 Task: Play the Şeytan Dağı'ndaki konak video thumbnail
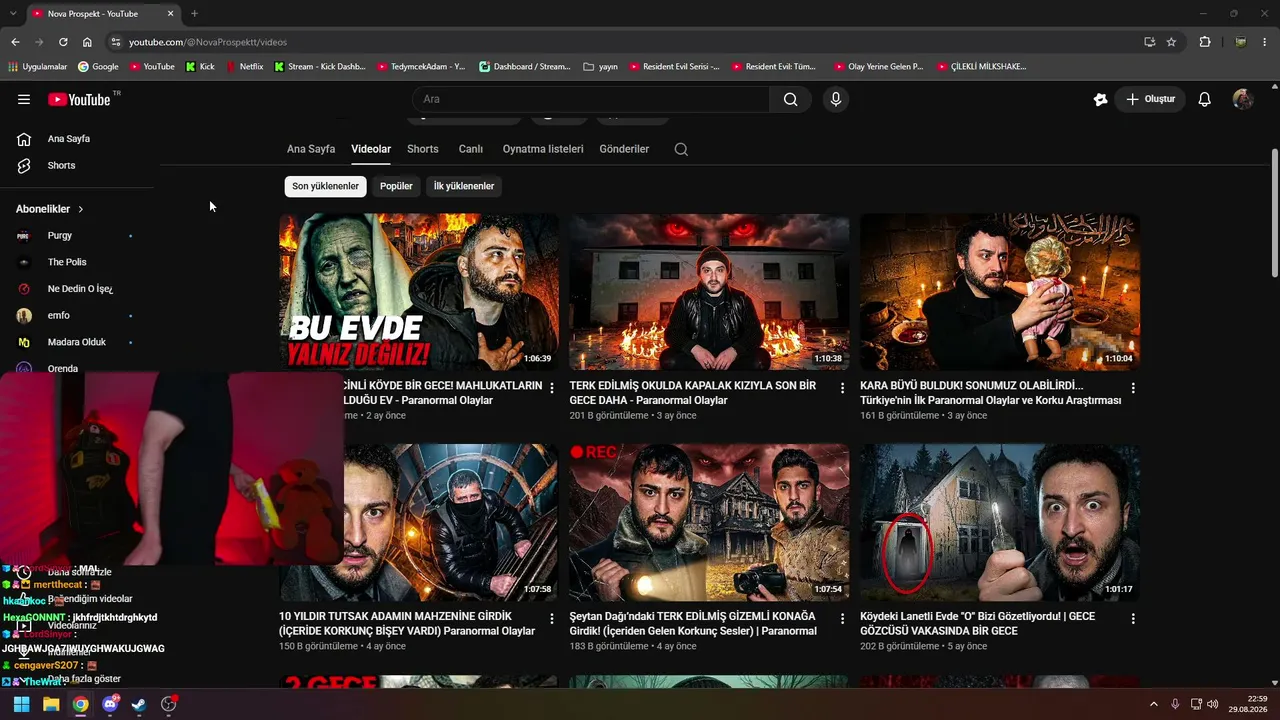[709, 523]
